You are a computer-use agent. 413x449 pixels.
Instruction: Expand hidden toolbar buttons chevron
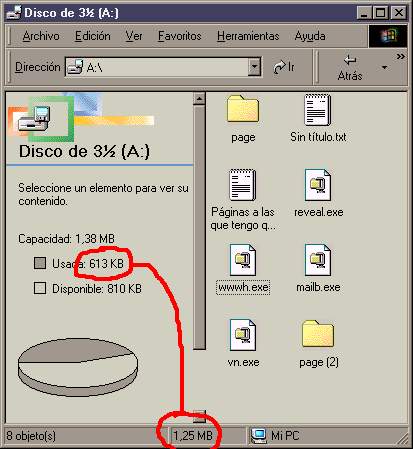(401, 57)
